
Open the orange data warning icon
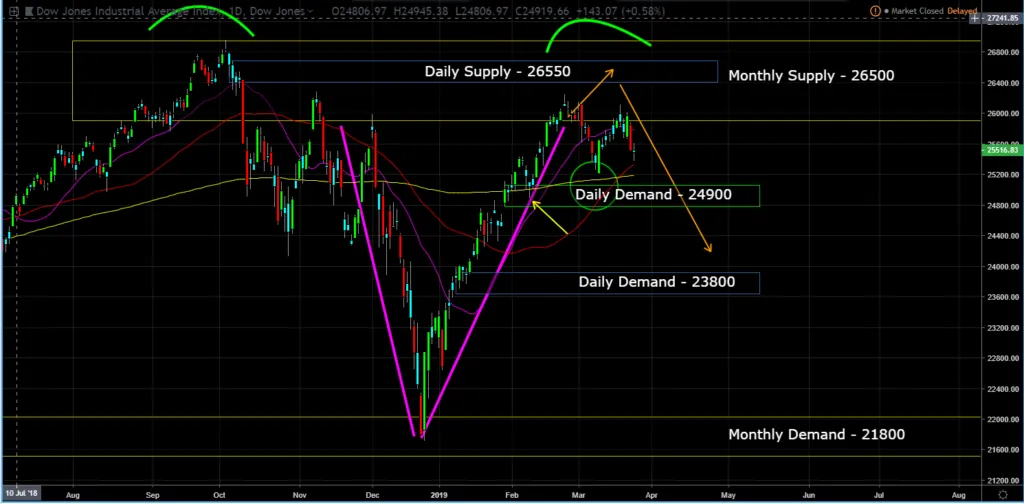click(875, 11)
